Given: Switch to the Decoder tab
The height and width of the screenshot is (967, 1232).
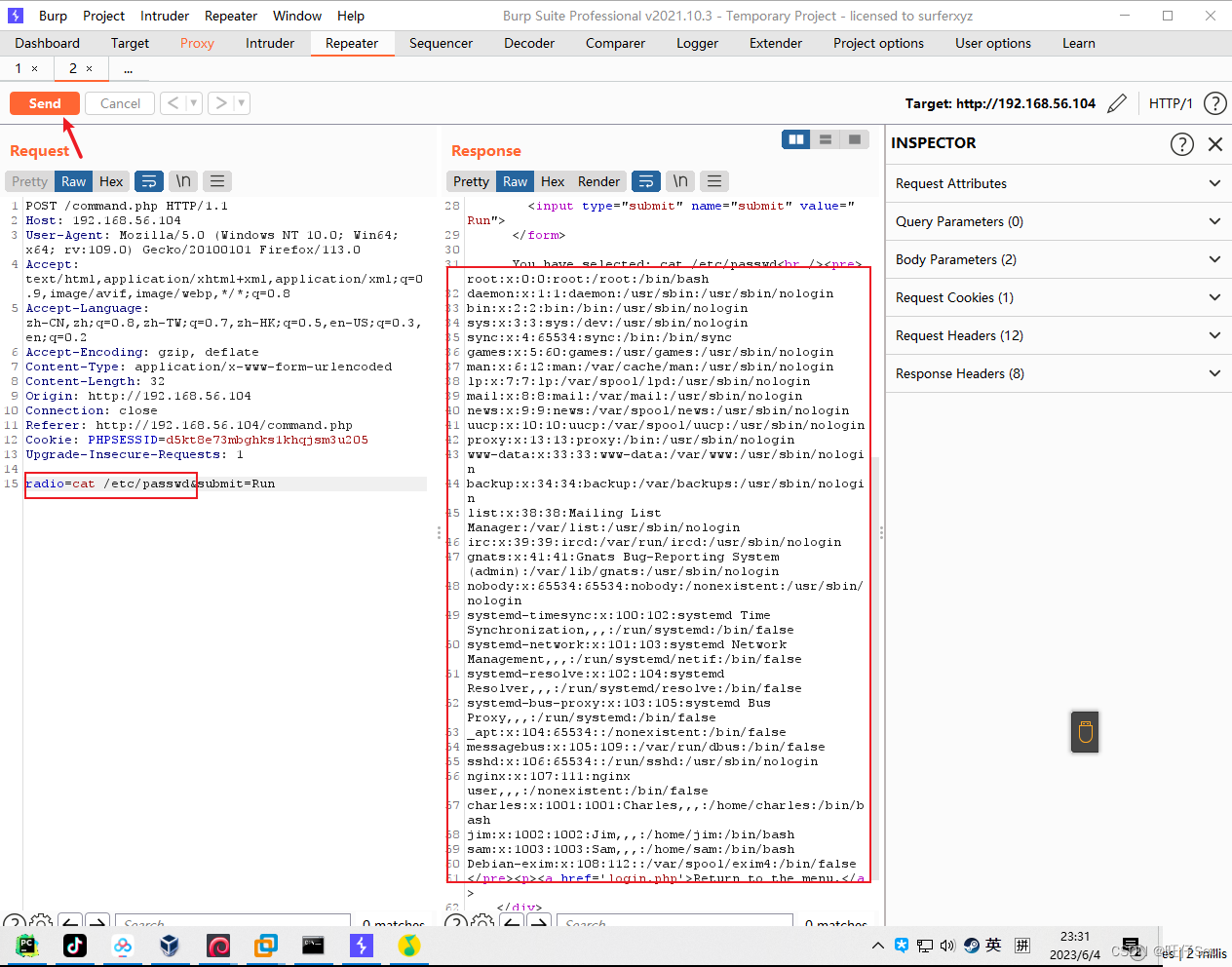Looking at the screenshot, I should [x=529, y=43].
